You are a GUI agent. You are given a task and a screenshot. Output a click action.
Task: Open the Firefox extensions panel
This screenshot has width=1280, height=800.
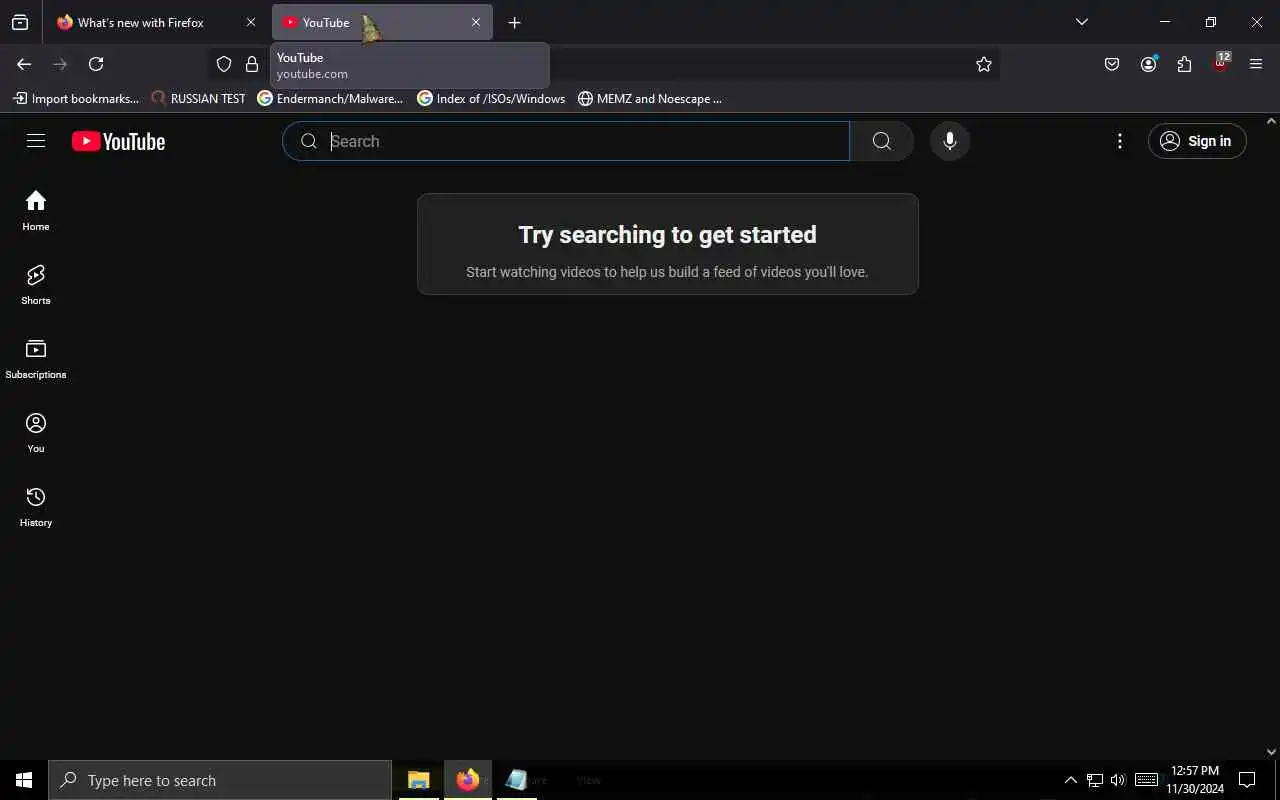point(1184,64)
